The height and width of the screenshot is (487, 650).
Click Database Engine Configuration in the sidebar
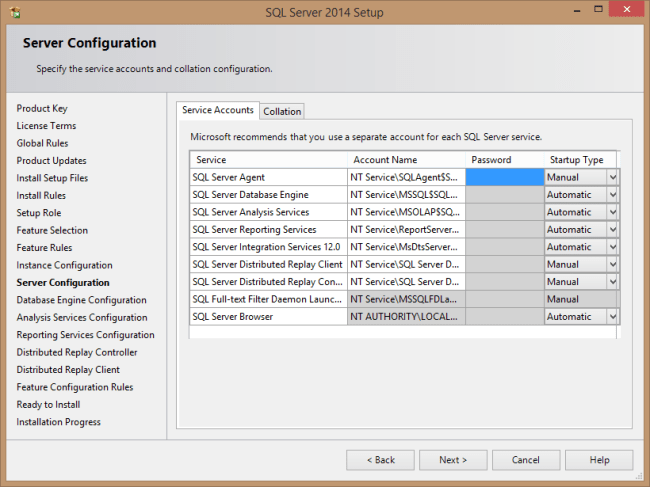click(x=81, y=300)
